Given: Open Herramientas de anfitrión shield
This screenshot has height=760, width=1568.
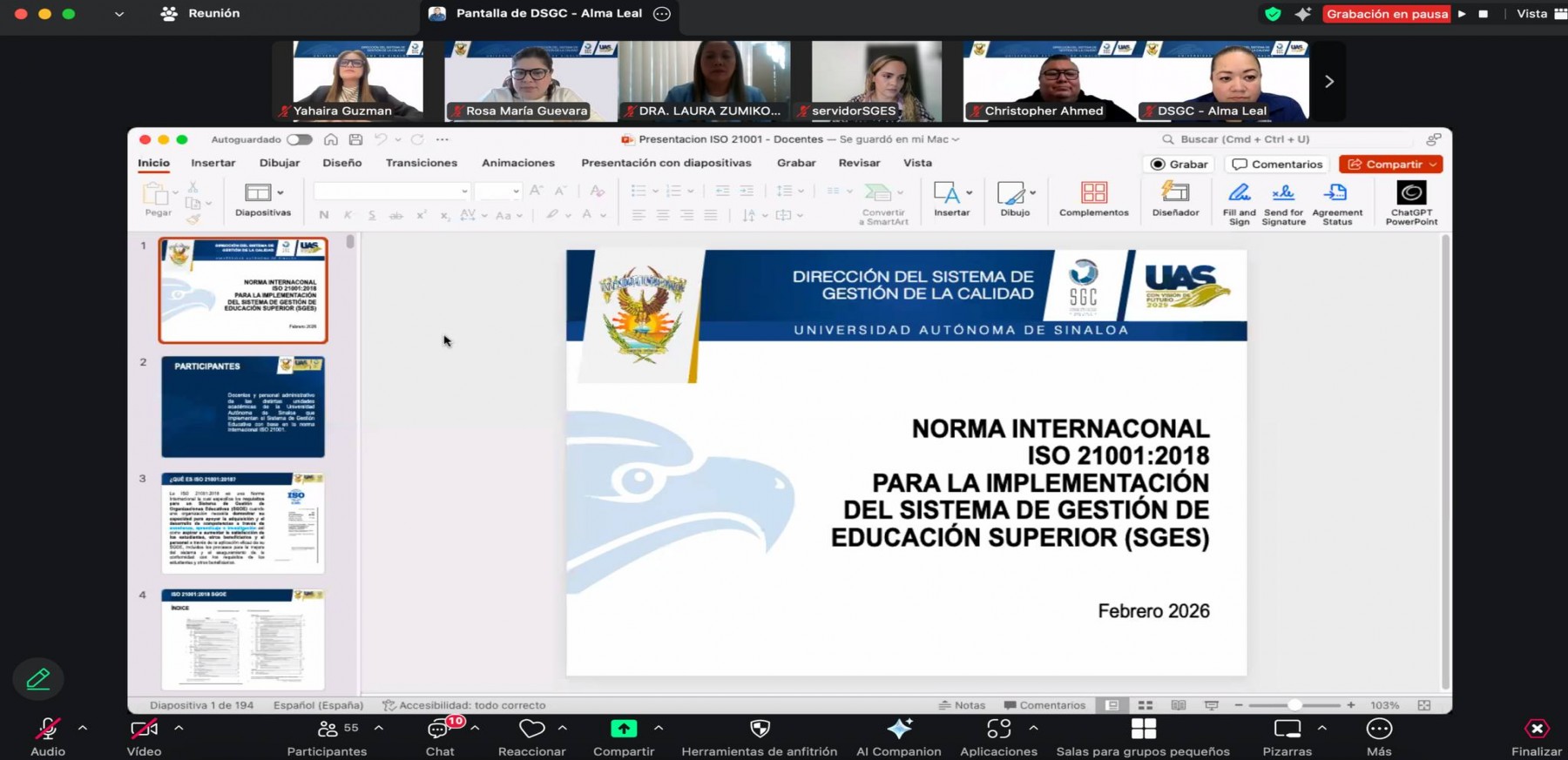Looking at the screenshot, I should click(x=759, y=736).
